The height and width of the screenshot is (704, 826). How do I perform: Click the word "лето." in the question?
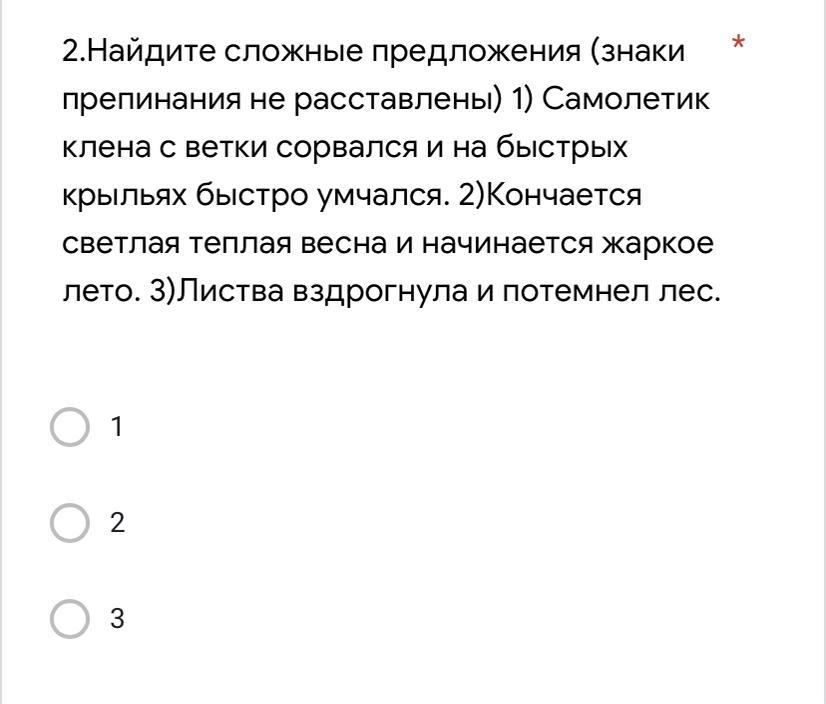(x=102, y=292)
